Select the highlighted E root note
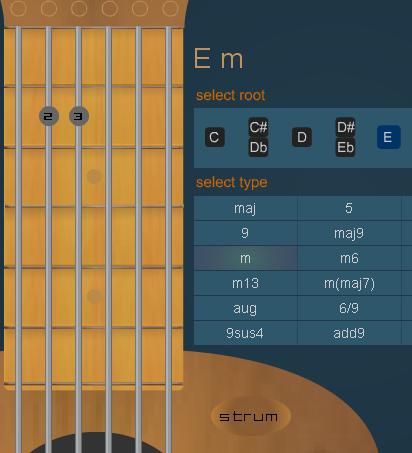 [389, 137]
